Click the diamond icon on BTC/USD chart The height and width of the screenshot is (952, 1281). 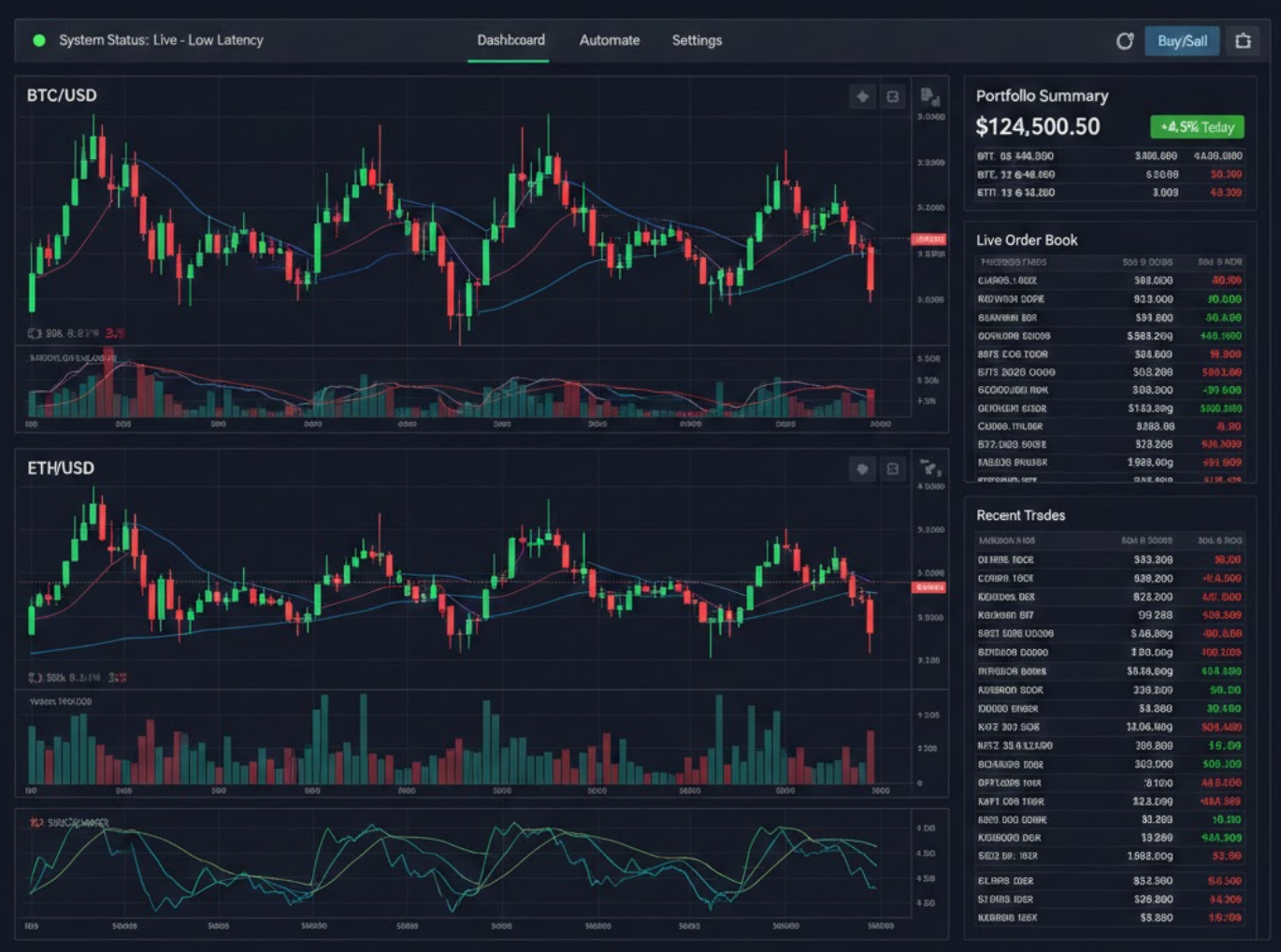(862, 96)
